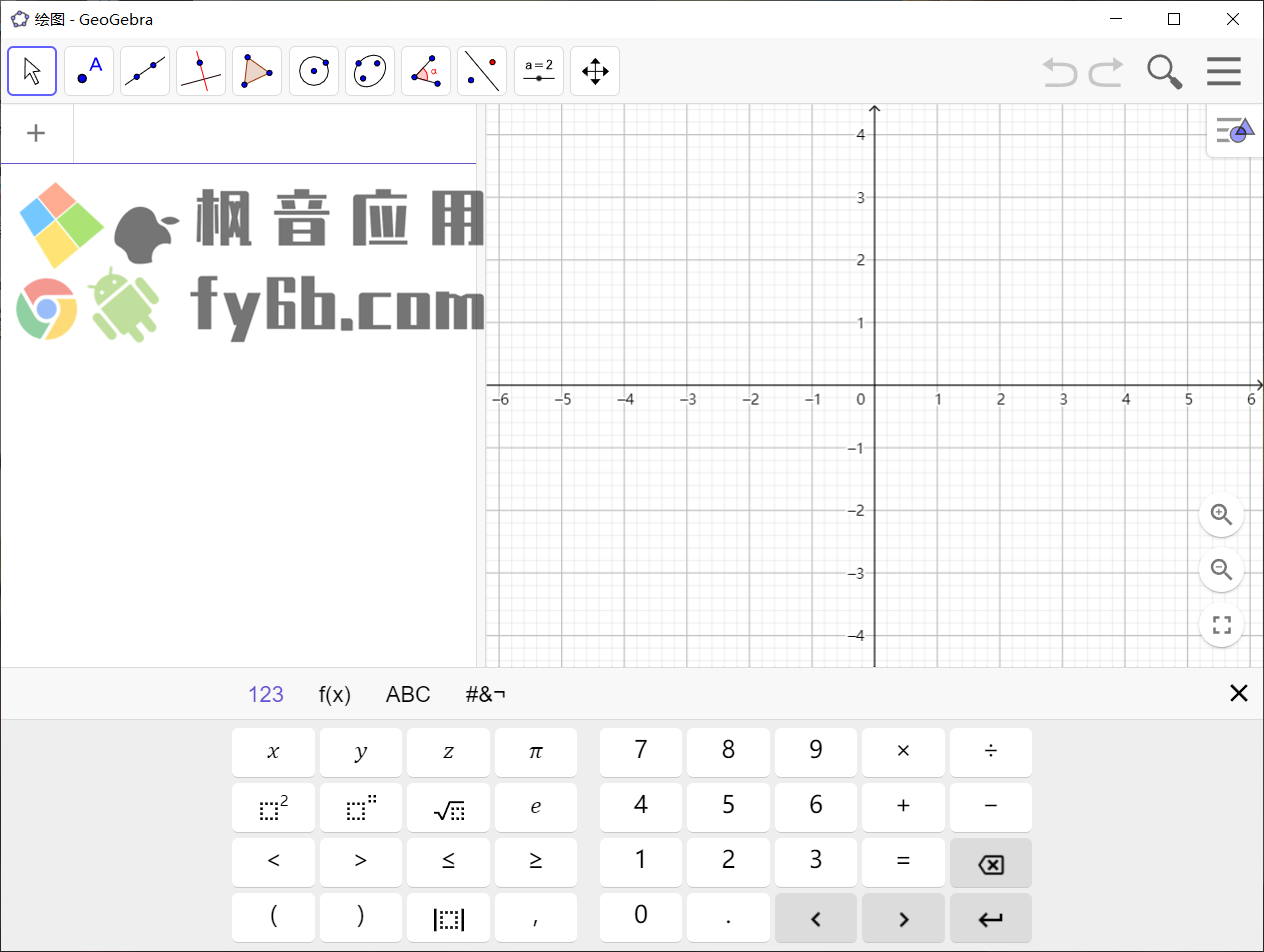Select the Reflect about Line tool
The height and width of the screenshot is (952, 1264).
click(482, 71)
